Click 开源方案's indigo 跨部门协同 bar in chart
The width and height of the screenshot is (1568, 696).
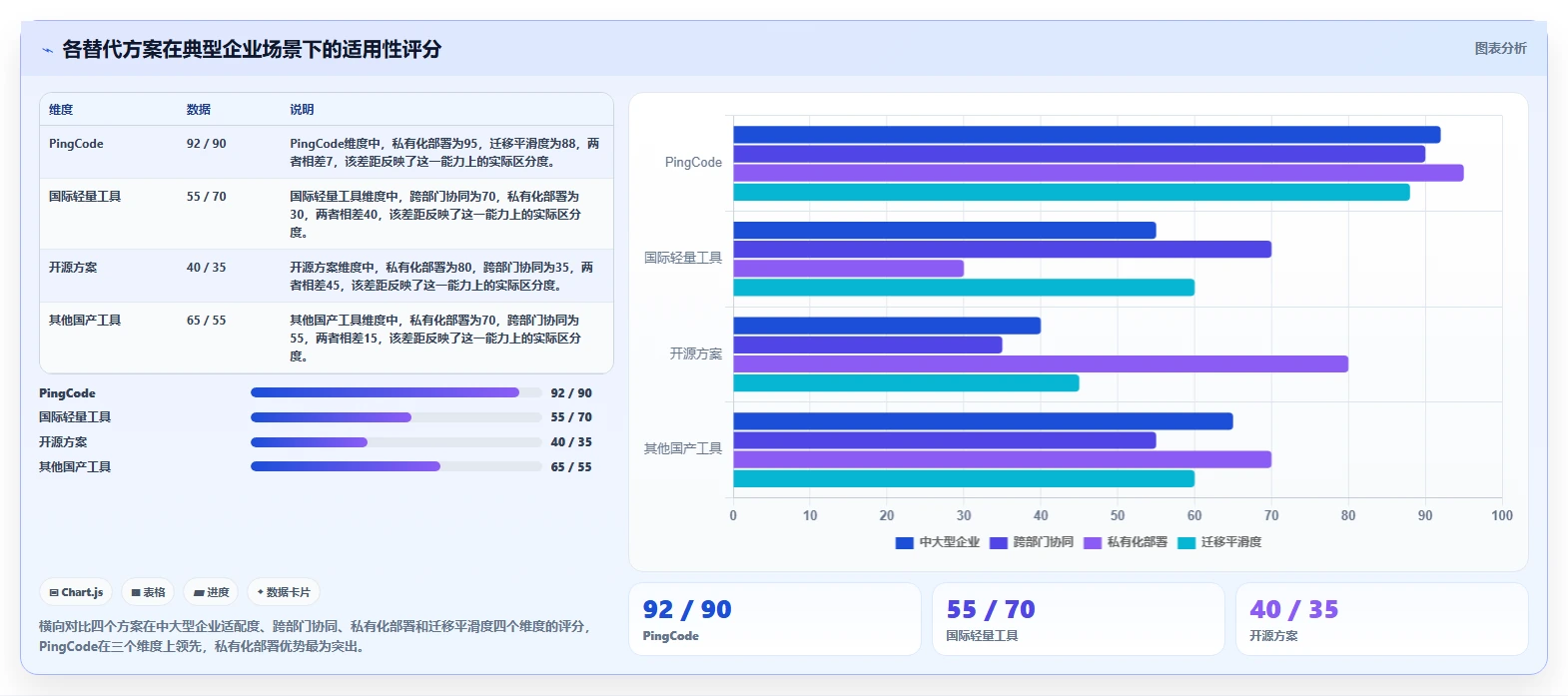tap(868, 345)
